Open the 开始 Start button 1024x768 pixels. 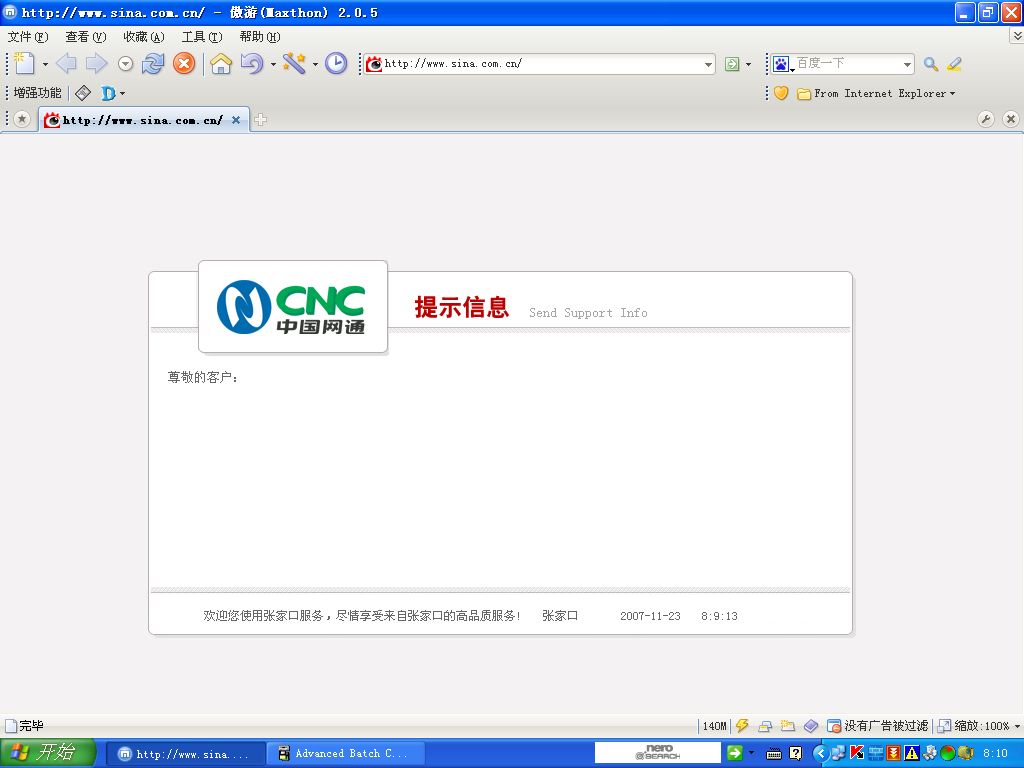point(48,753)
